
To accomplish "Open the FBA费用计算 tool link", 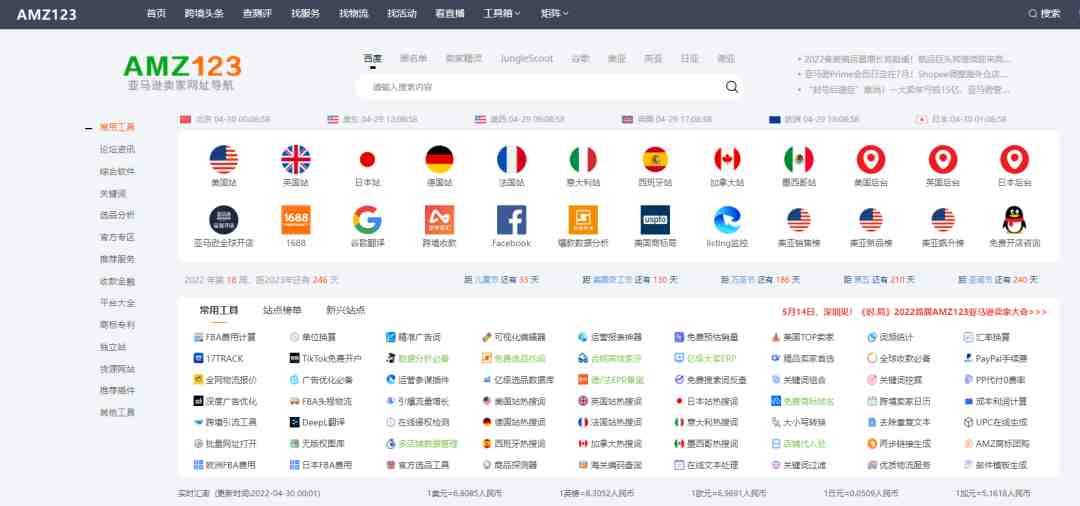I will [x=225, y=337].
